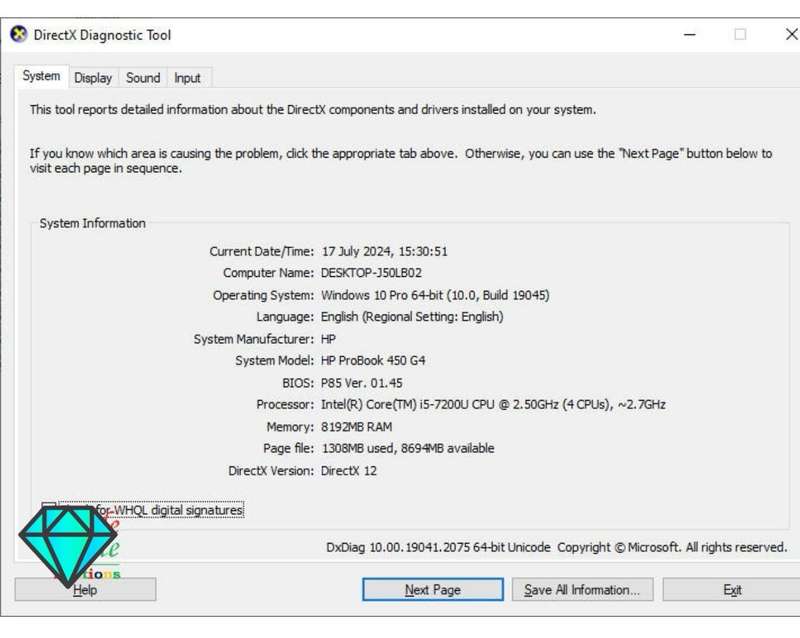Click Save All Information button
The image size is (800, 638).
click(582, 590)
